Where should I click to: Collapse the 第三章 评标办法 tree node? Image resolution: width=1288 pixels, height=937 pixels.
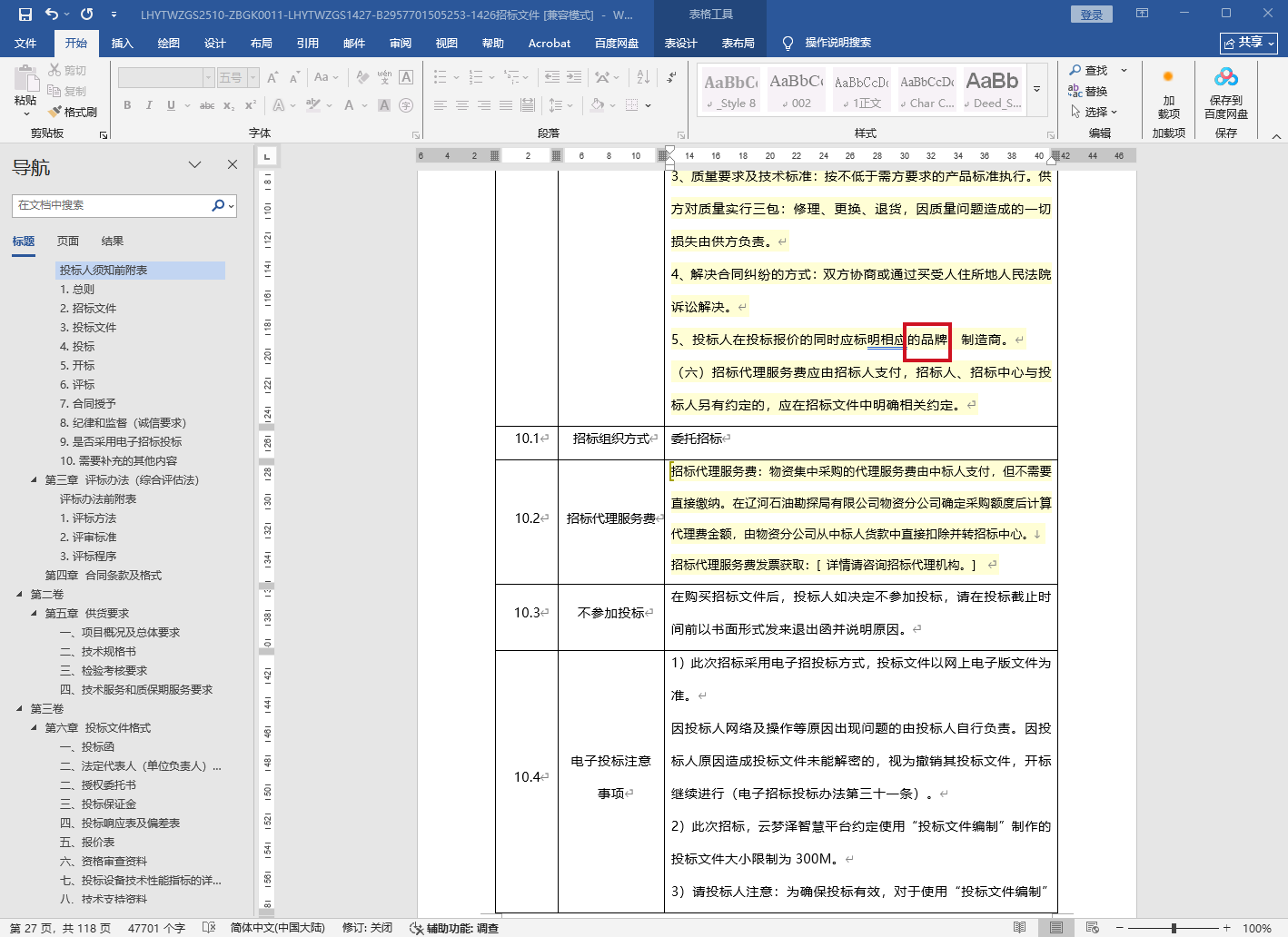point(35,479)
